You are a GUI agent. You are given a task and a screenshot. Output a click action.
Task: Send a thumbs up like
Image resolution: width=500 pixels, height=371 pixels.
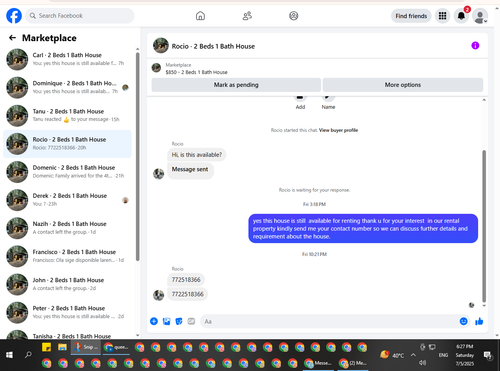pyautogui.click(x=479, y=321)
